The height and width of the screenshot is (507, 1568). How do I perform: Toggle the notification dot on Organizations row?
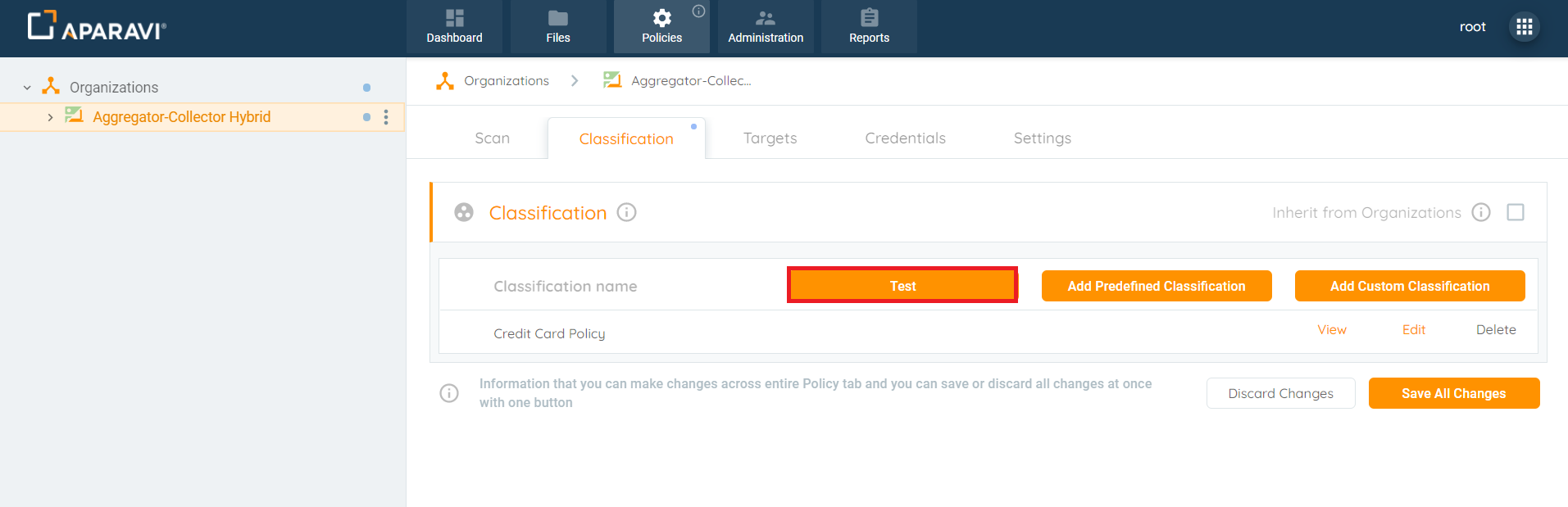367,86
